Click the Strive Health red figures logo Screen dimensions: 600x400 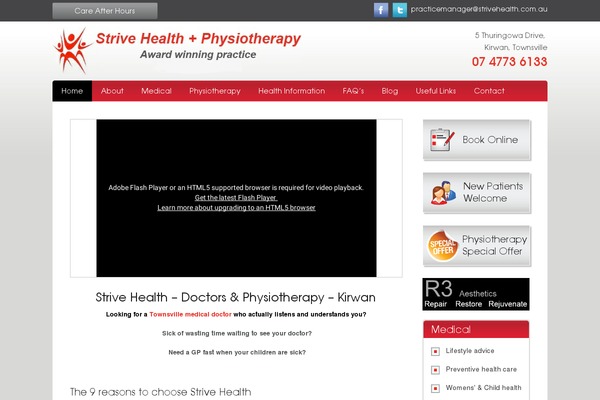coord(73,50)
